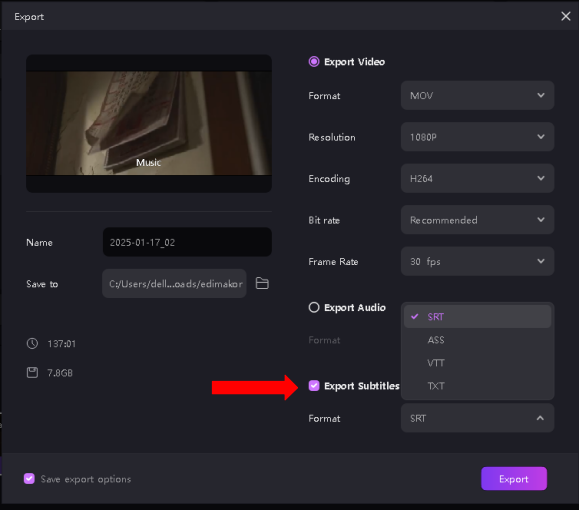Click the video preview thumbnail
The width and height of the screenshot is (579, 510).
[149, 123]
